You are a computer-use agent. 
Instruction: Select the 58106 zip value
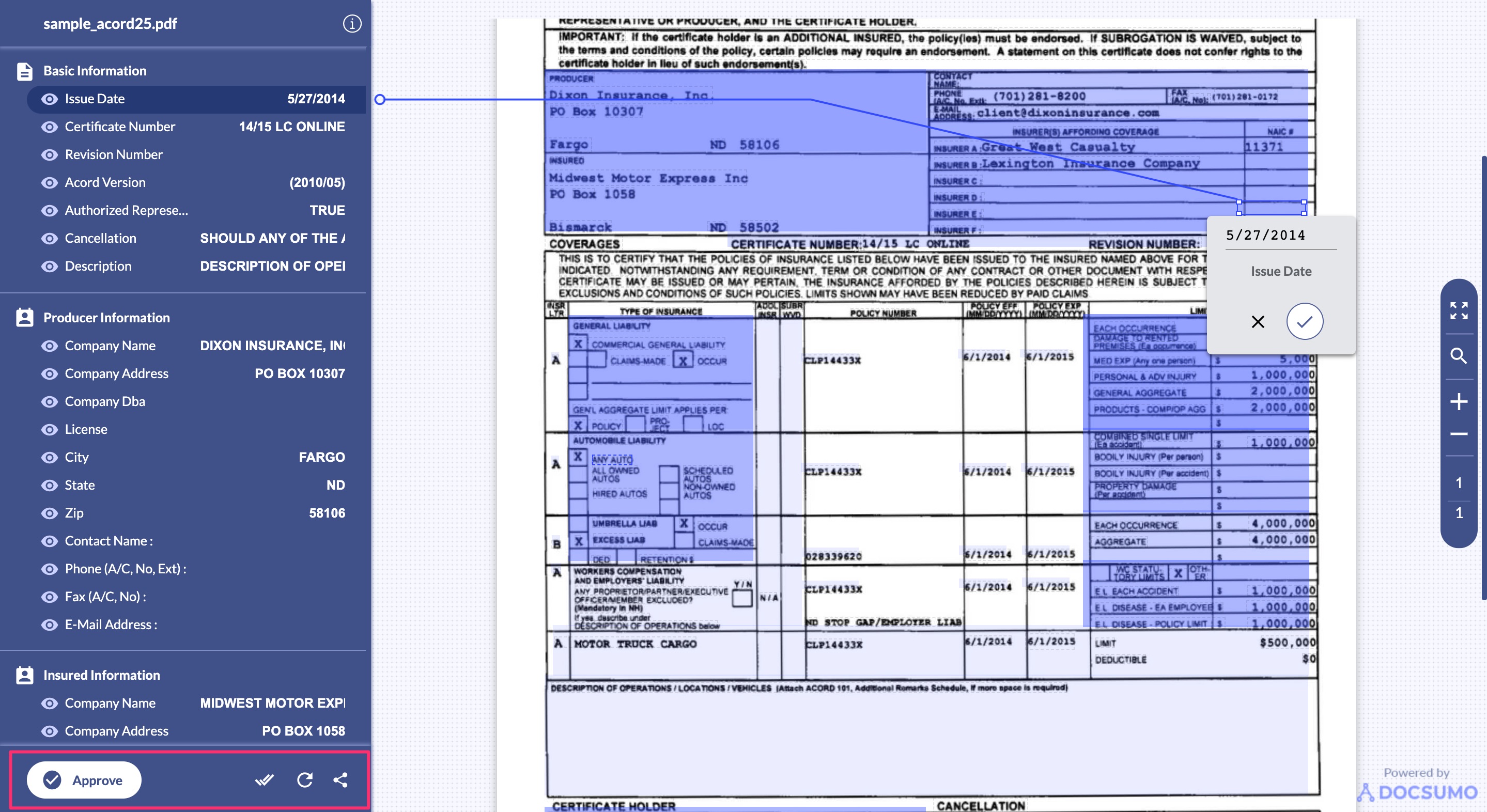(x=327, y=513)
